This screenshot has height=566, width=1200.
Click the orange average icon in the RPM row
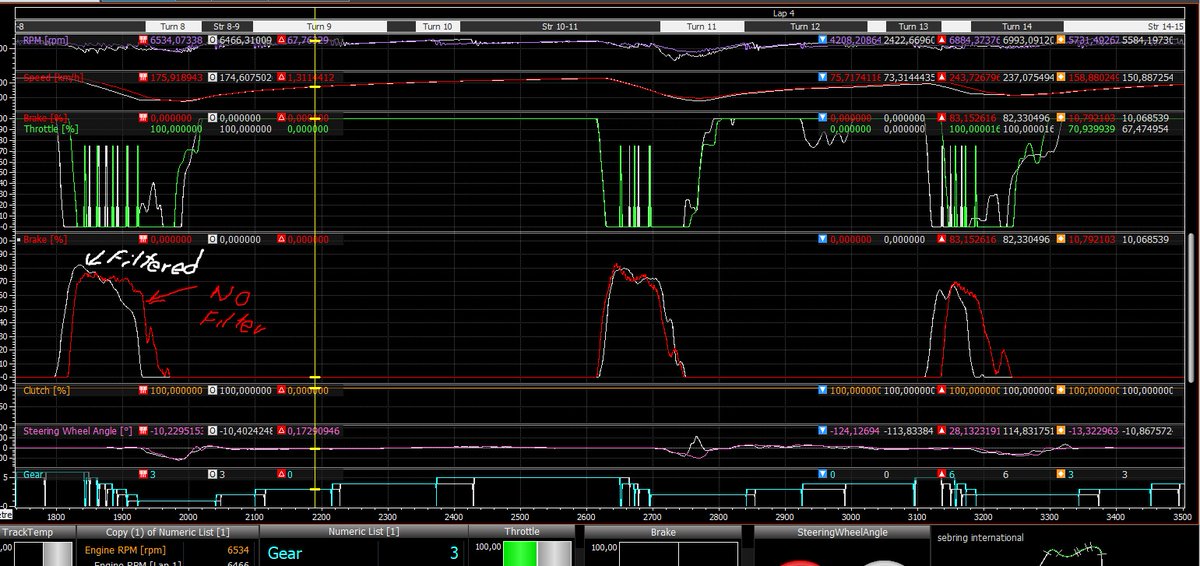[1061, 40]
